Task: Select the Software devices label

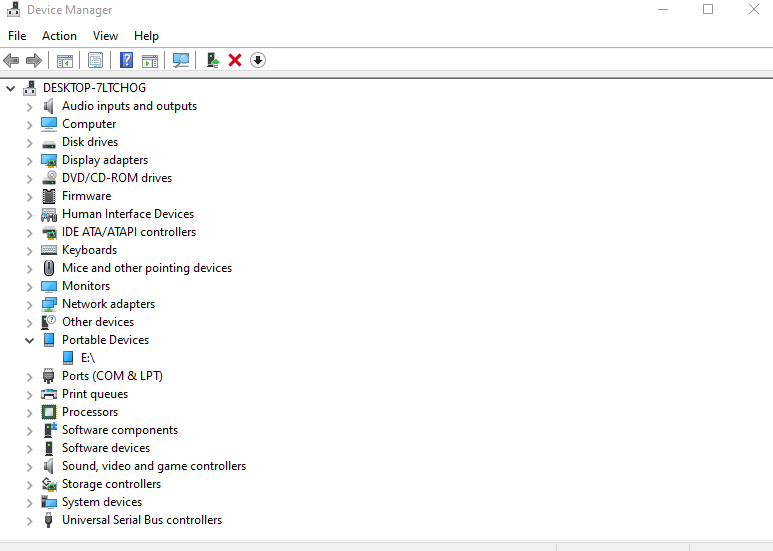Action: point(106,448)
